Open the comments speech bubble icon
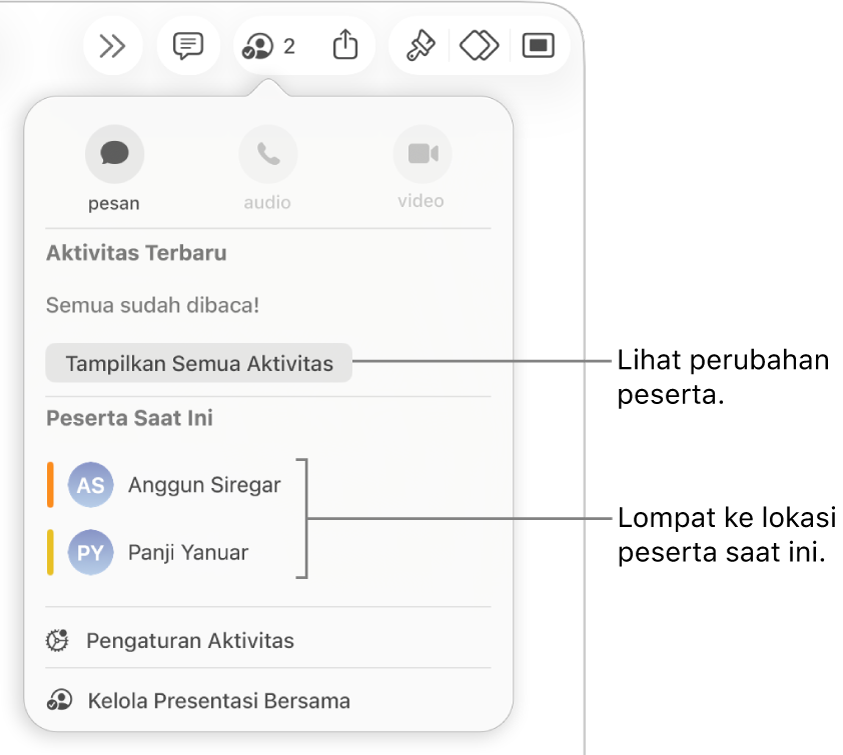 [x=188, y=46]
